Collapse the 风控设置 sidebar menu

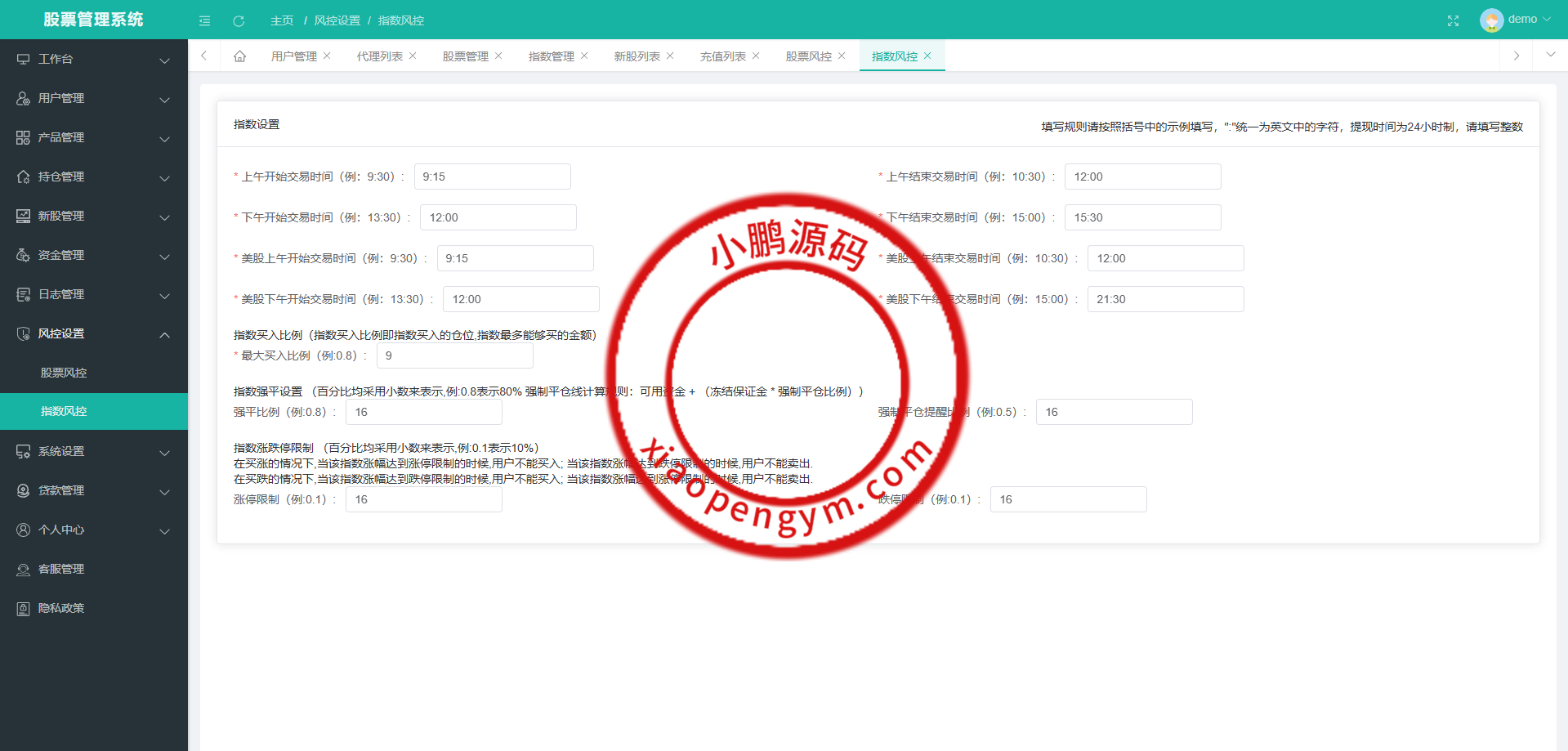tap(93, 333)
